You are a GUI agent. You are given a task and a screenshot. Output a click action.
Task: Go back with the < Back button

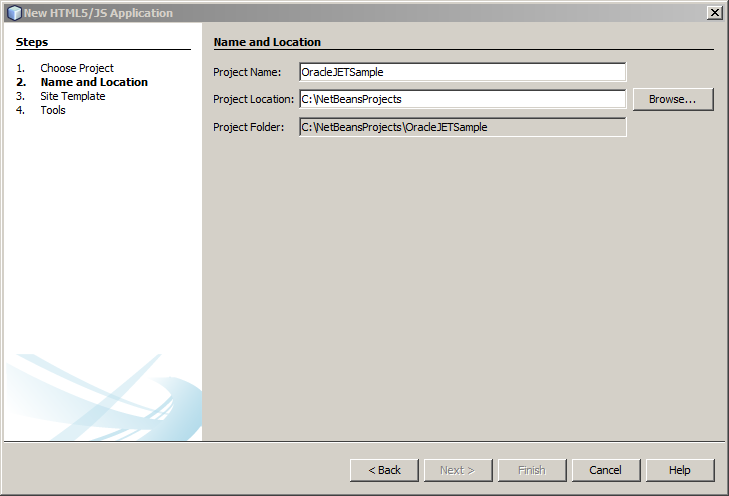click(384, 470)
